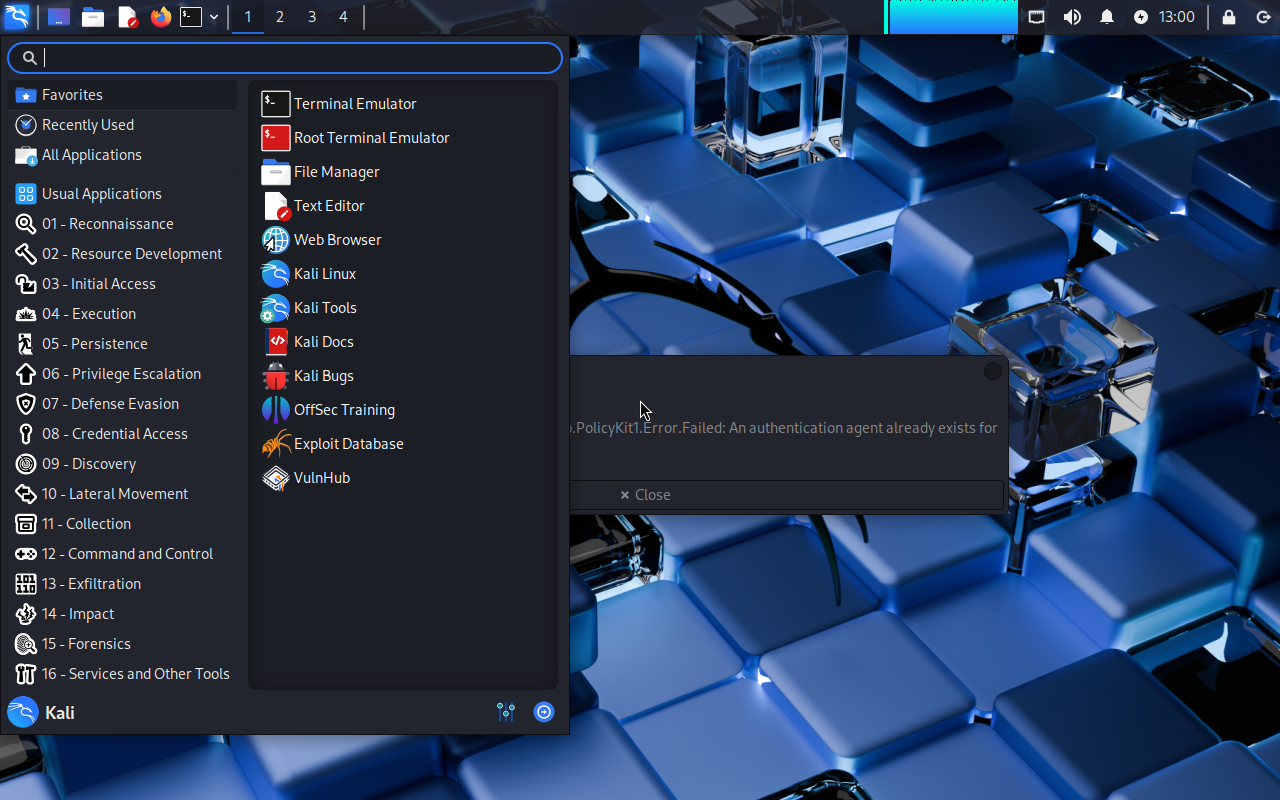Select 13 - Exfiltration category
Screen dimensions: 1280x800
point(122,584)
